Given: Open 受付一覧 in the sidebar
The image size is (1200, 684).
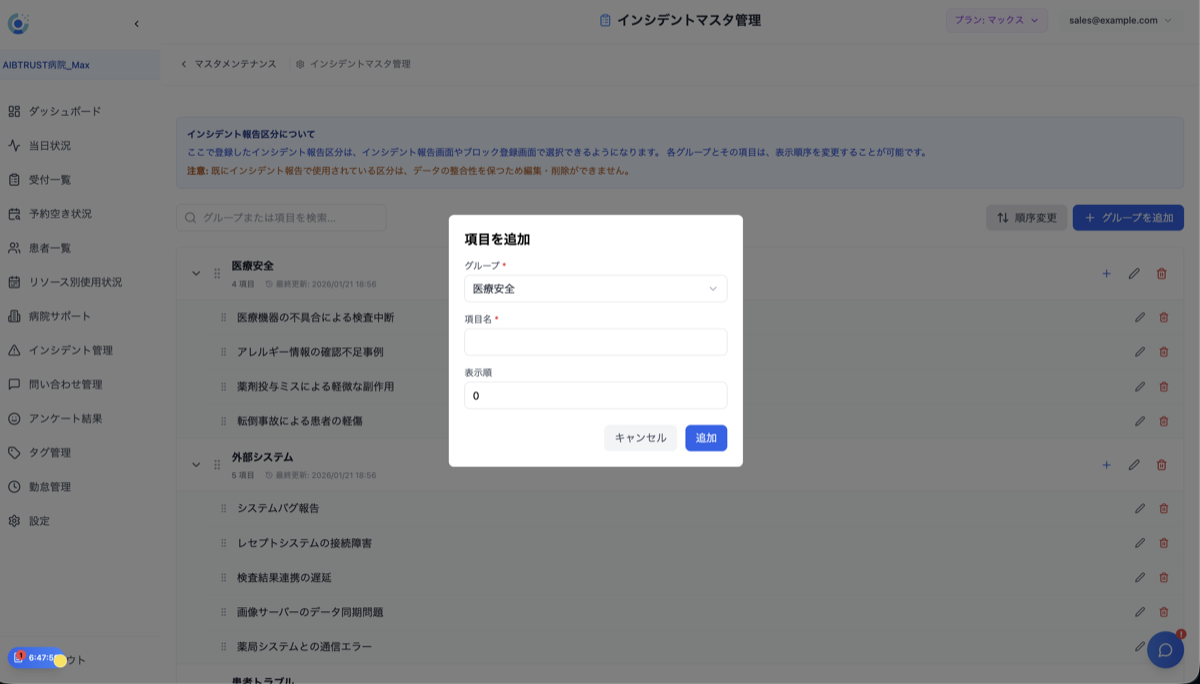Looking at the screenshot, I should pyautogui.click(x=57, y=179).
